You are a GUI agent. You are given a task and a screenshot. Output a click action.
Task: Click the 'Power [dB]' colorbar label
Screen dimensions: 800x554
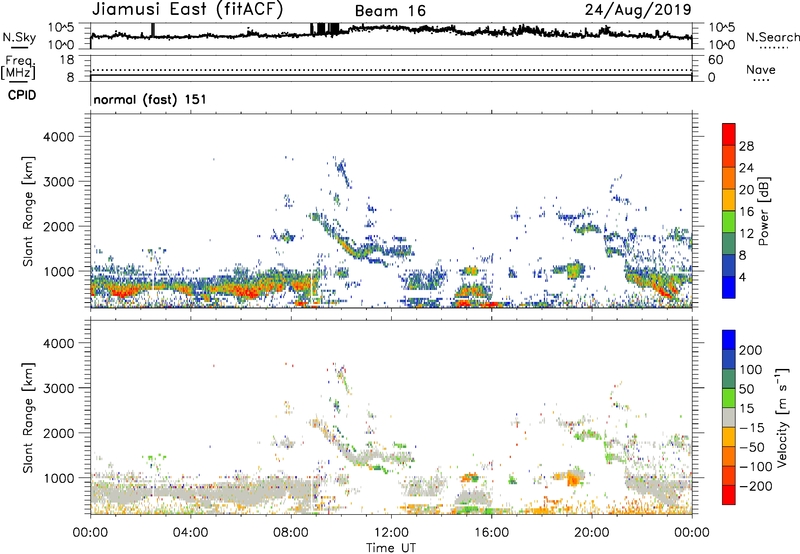(x=763, y=211)
